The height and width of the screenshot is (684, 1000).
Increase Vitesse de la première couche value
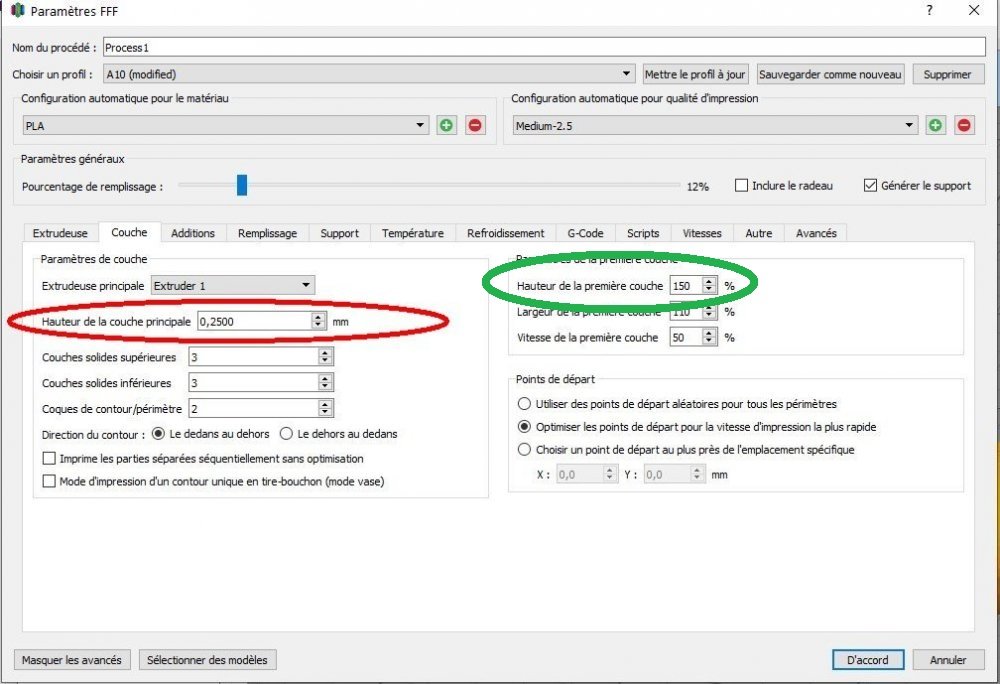[709, 333]
